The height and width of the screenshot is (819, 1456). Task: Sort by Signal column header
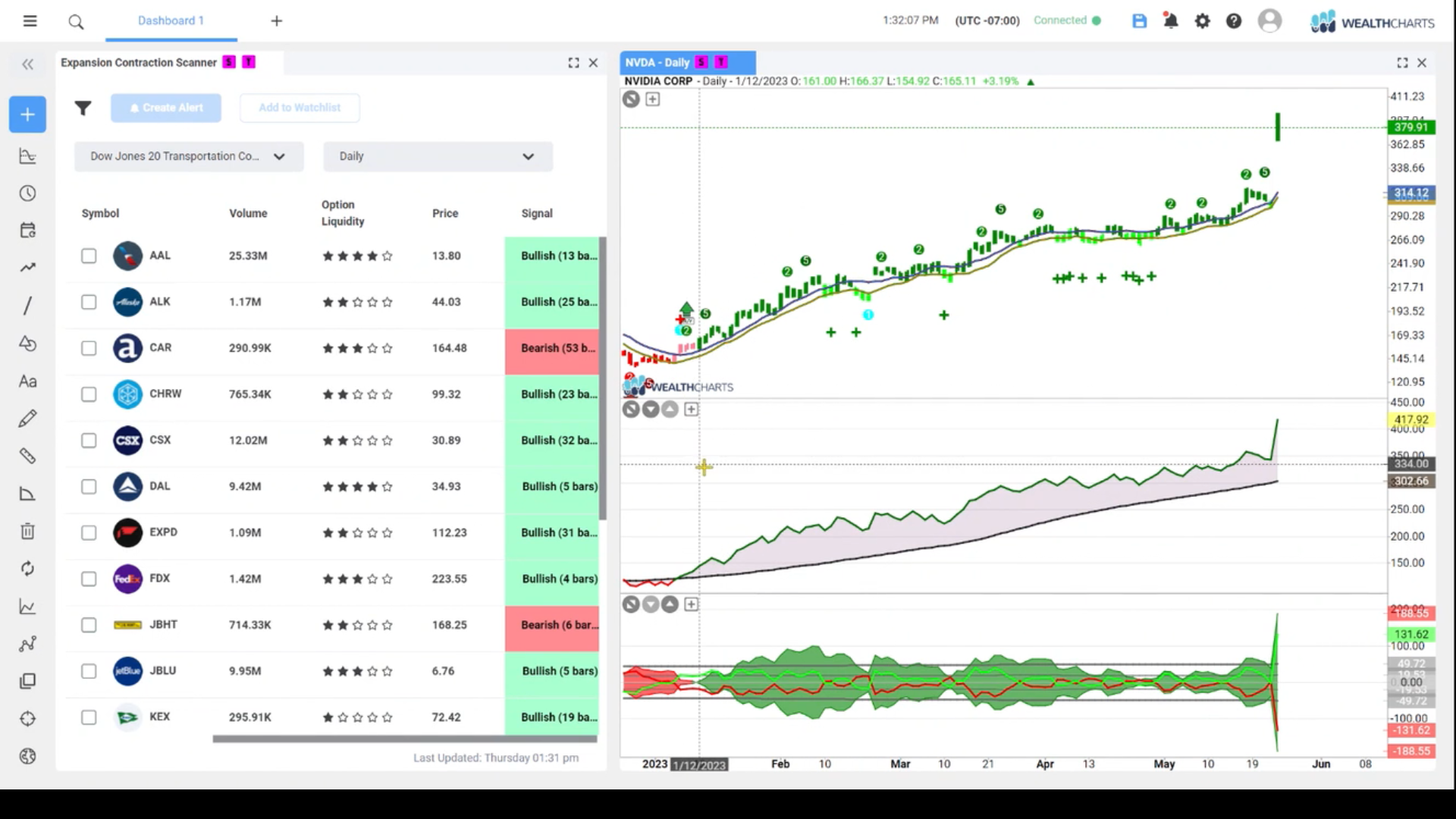(537, 214)
